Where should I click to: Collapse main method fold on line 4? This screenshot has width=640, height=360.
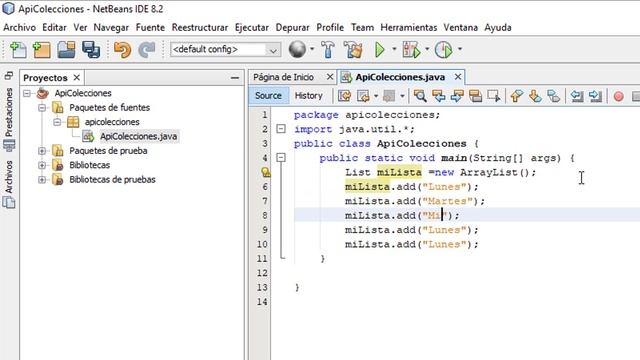(281, 158)
